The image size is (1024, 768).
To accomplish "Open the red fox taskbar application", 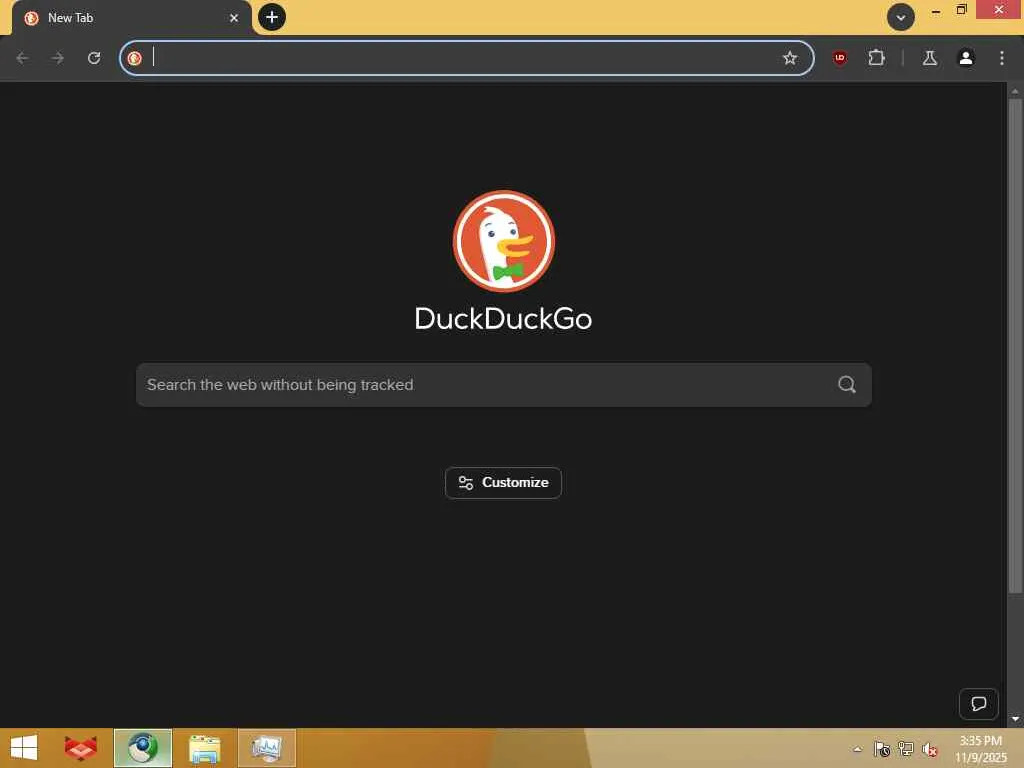I will 81,748.
